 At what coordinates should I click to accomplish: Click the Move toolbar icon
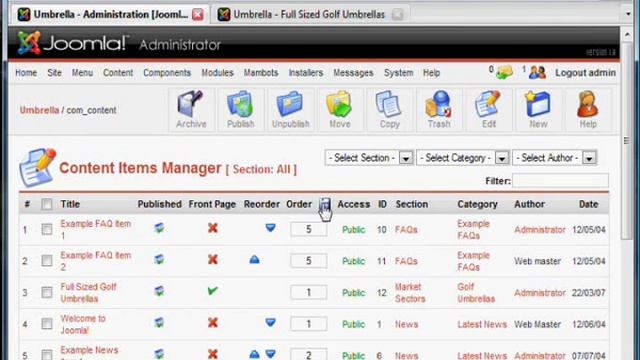point(340,109)
